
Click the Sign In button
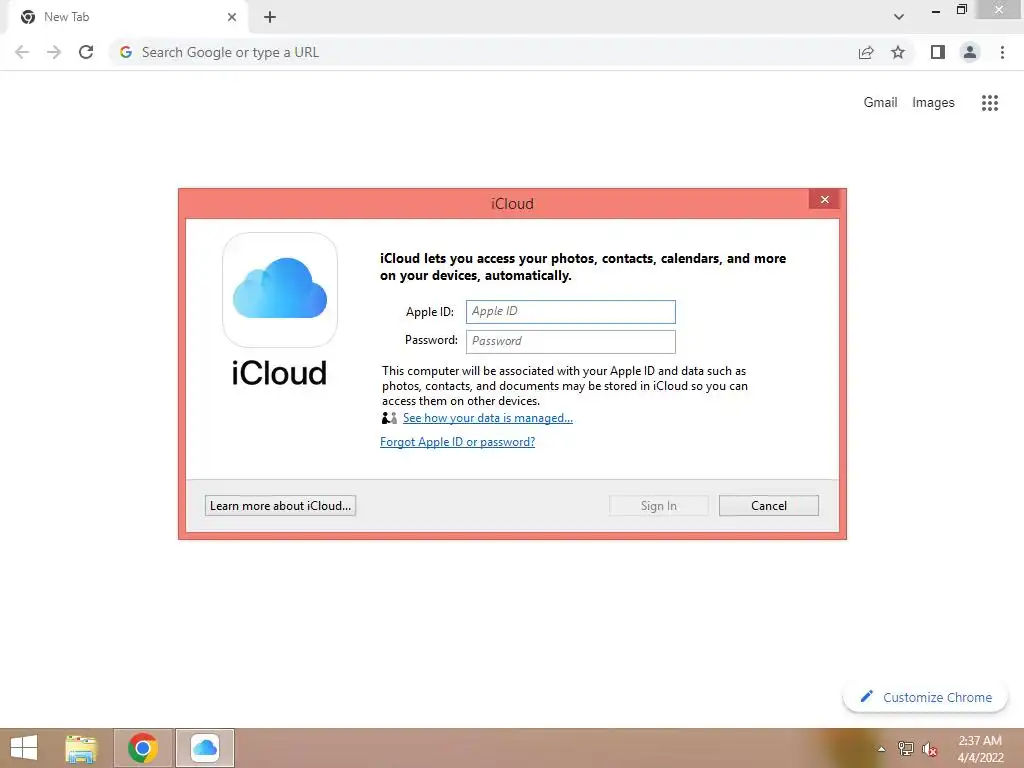(x=658, y=505)
